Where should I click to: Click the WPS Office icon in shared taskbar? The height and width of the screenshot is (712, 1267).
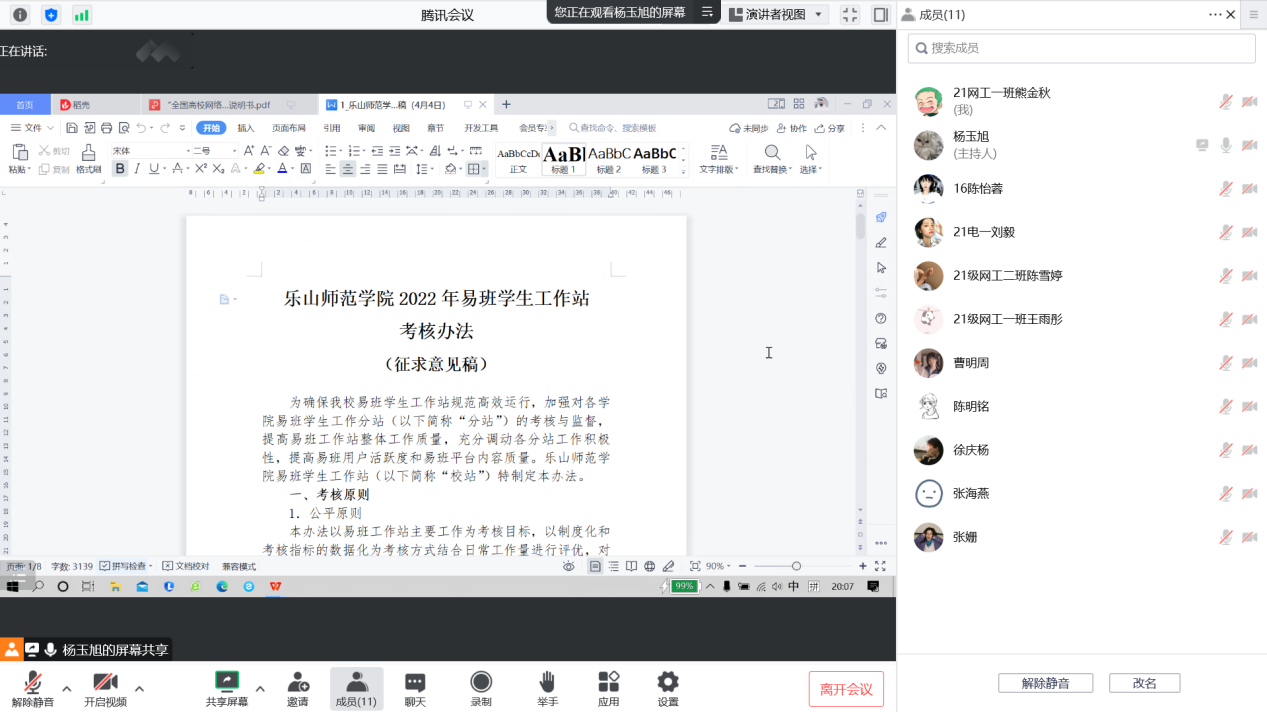coord(275,587)
